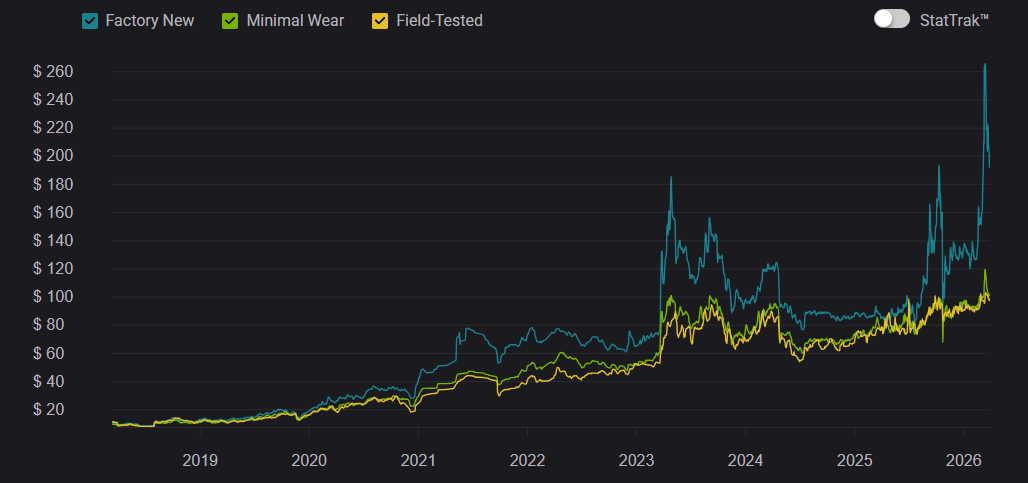The image size is (1028, 483).
Task: Click the Field-Tested legend label
Action: 441,20
